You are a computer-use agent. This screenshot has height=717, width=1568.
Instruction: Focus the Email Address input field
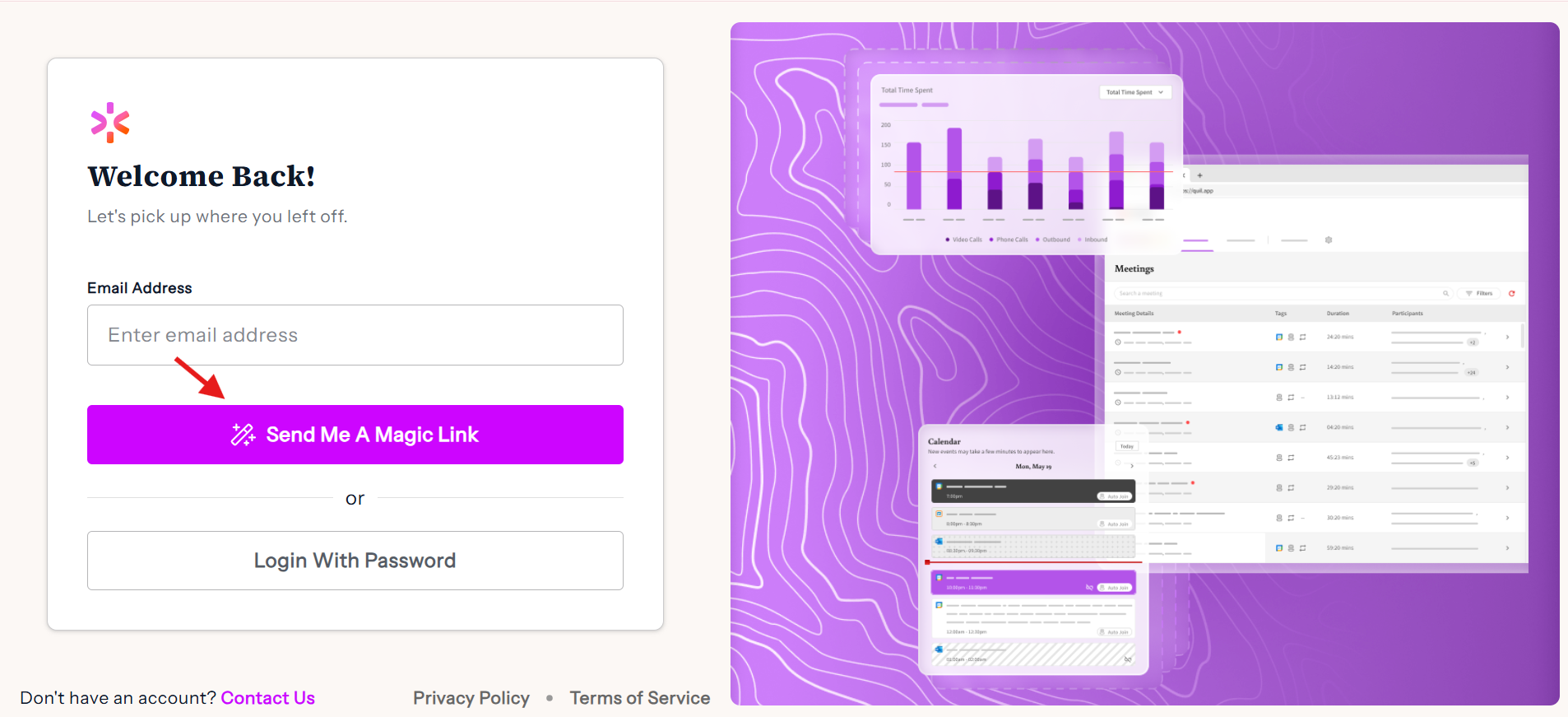tap(355, 335)
